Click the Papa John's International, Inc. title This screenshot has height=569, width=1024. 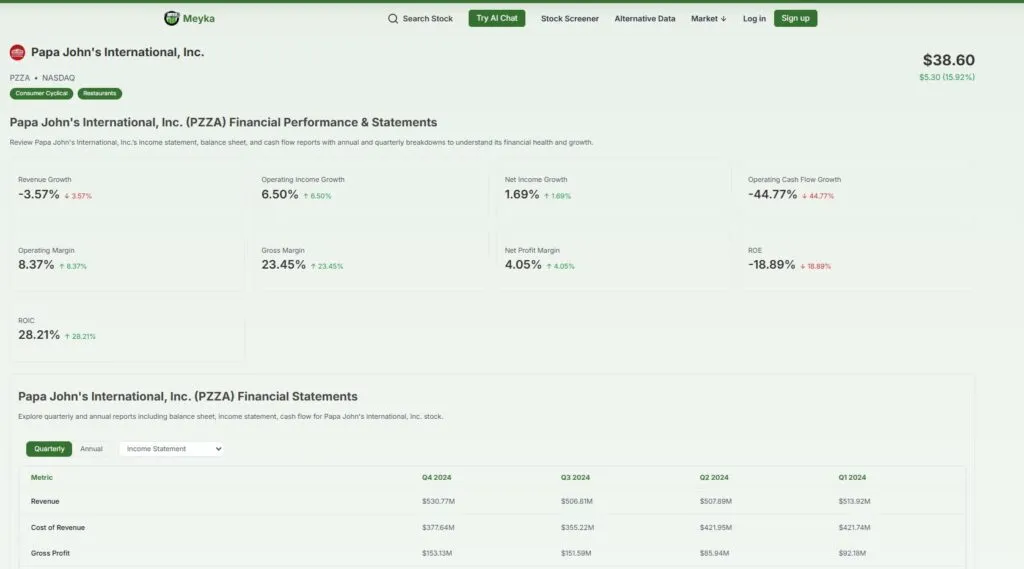[118, 52]
